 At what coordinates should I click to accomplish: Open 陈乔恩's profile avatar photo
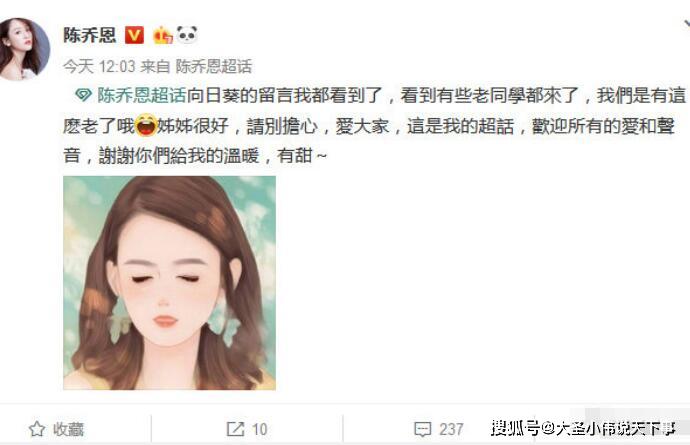[x=23, y=49]
